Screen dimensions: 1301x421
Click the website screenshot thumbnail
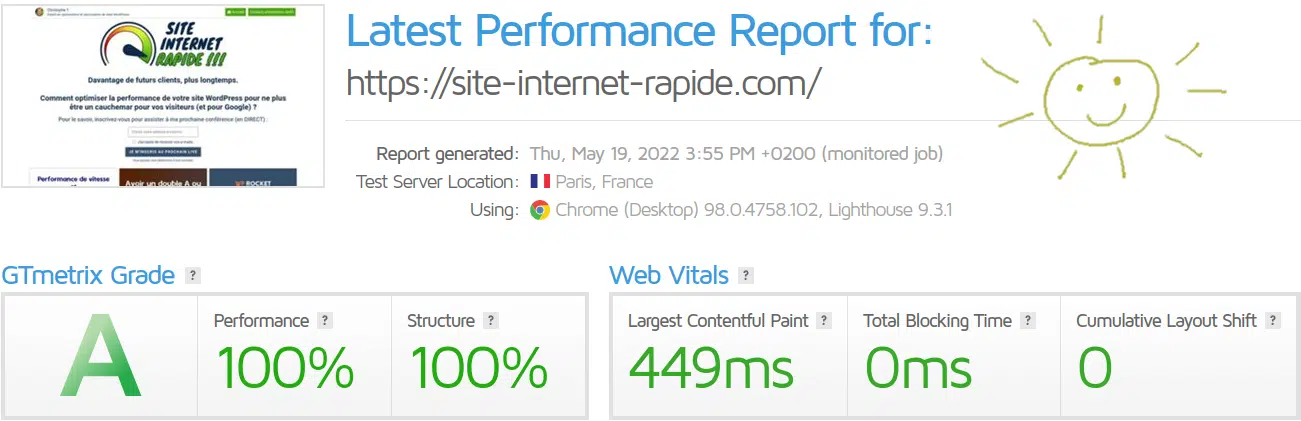tap(164, 95)
